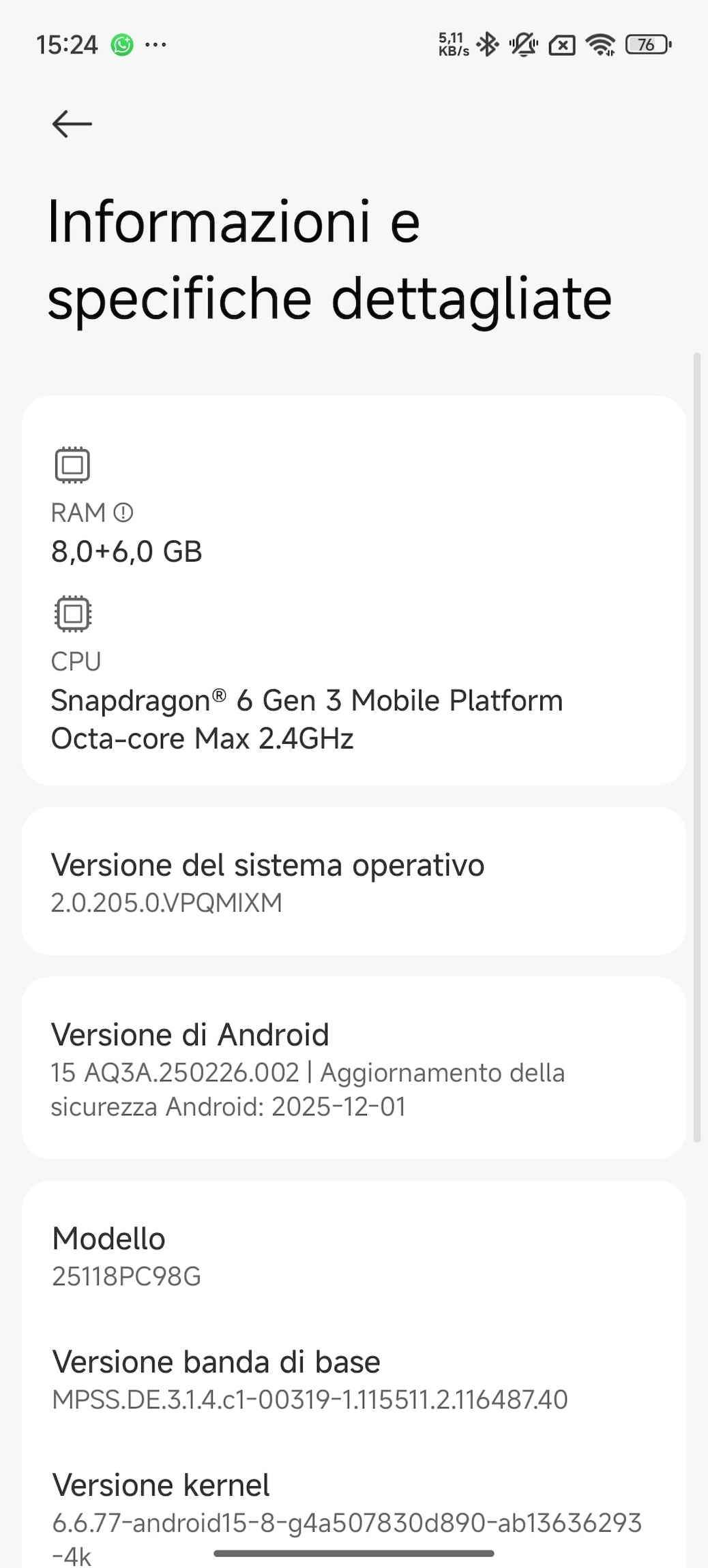708x1568 pixels.
Task: Tap the battery level indicator
Action: [647, 45]
